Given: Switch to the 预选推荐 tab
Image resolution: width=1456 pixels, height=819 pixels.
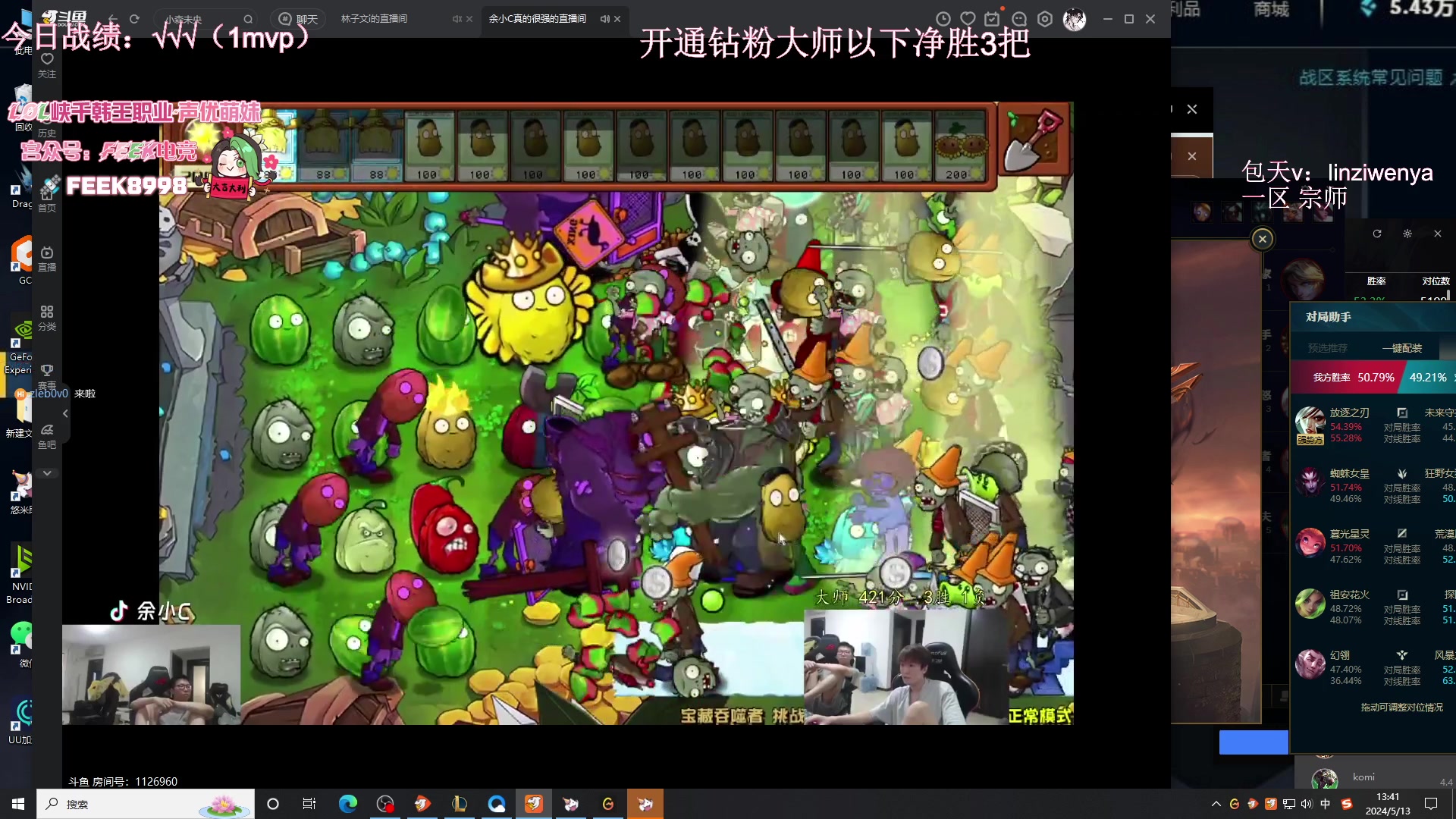Looking at the screenshot, I should click(1328, 348).
